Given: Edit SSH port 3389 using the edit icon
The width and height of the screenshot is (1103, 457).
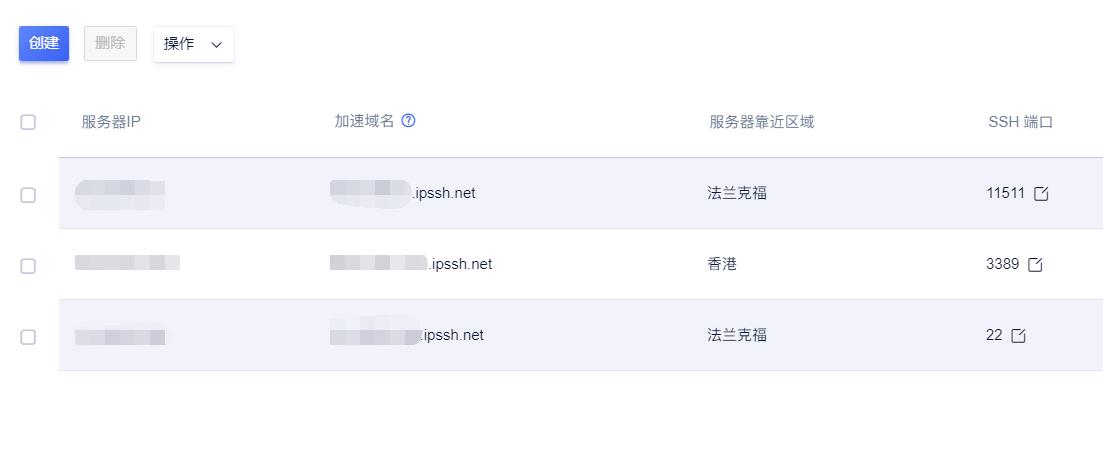Looking at the screenshot, I should point(1035,265).
